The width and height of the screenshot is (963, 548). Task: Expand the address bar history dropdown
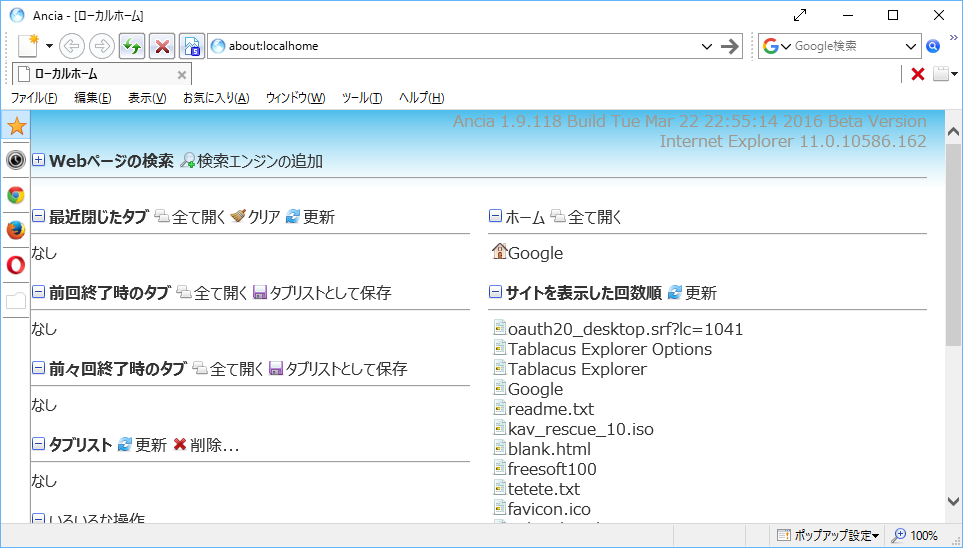(x=707, y=46)
